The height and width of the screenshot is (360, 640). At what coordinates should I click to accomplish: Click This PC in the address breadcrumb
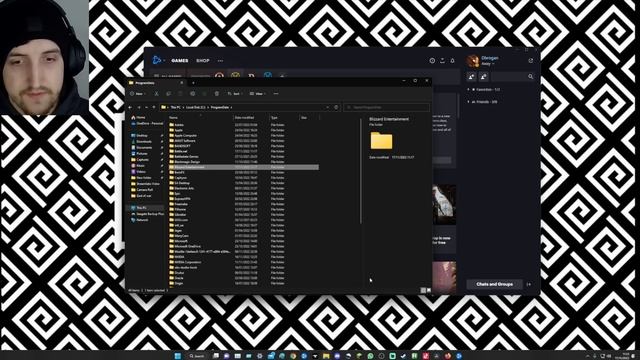[x=176, y=107]
